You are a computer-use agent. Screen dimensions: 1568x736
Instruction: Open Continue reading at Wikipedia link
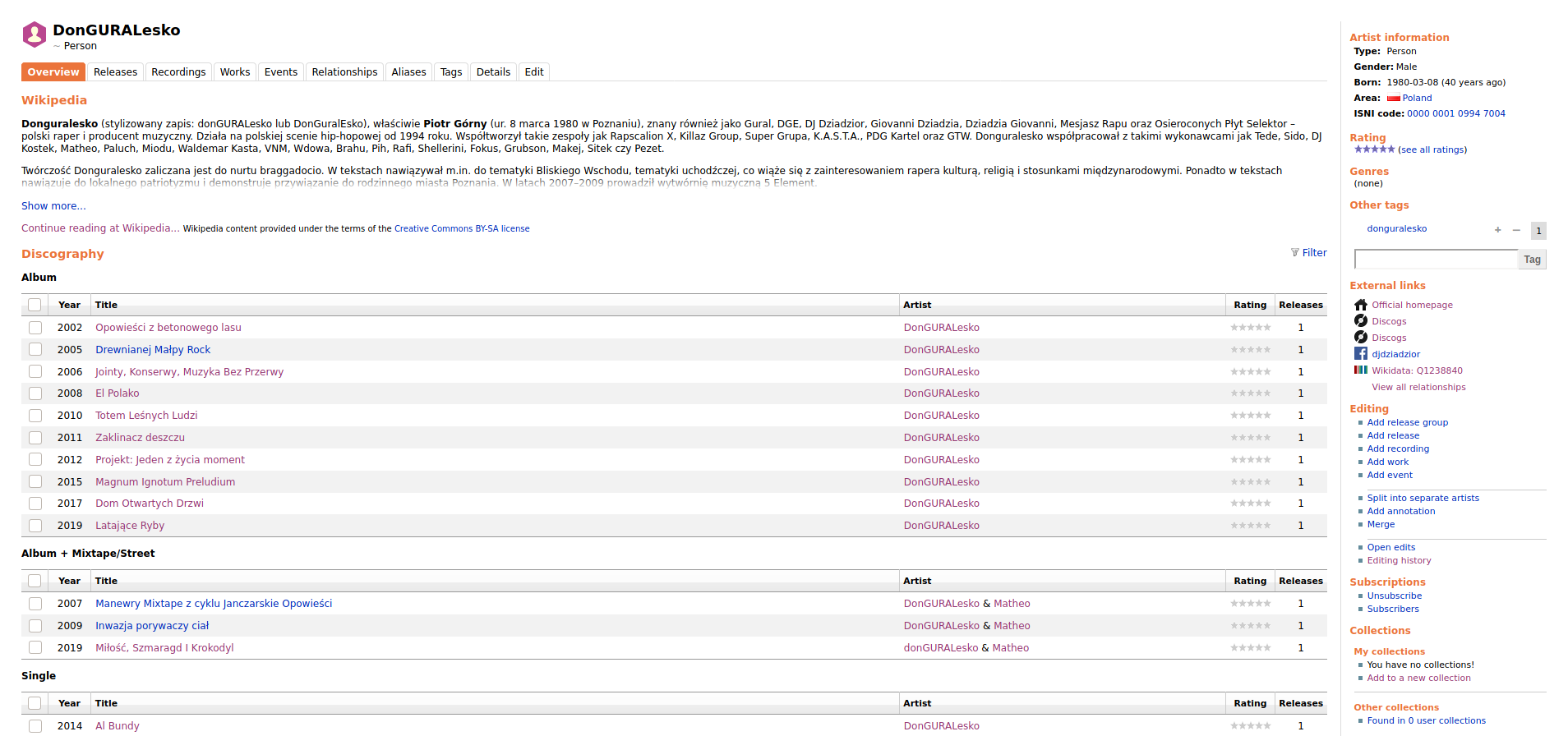point(100,228)
